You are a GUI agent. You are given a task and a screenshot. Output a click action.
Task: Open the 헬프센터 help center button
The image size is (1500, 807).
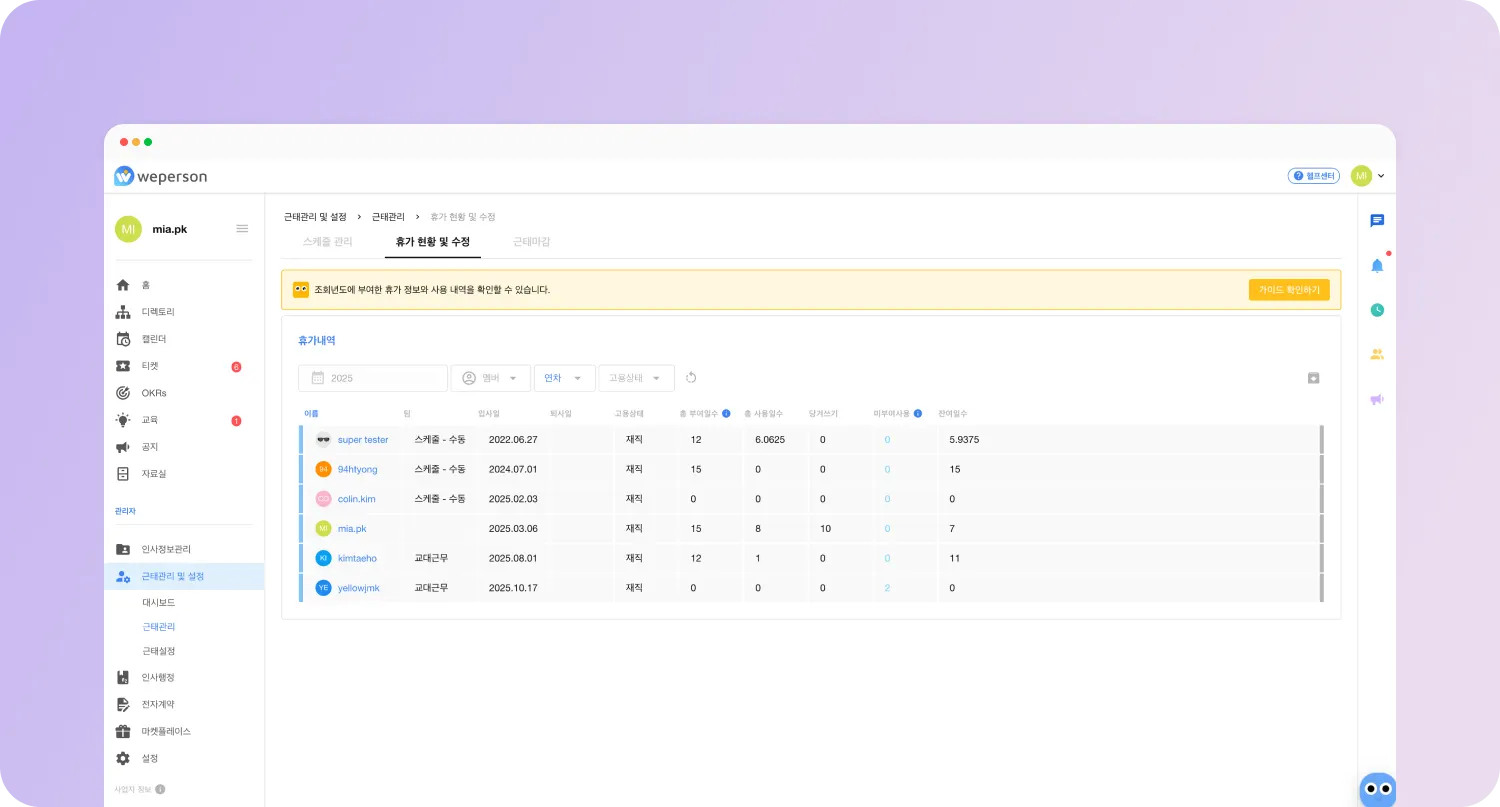click(x=1313, y=176)
